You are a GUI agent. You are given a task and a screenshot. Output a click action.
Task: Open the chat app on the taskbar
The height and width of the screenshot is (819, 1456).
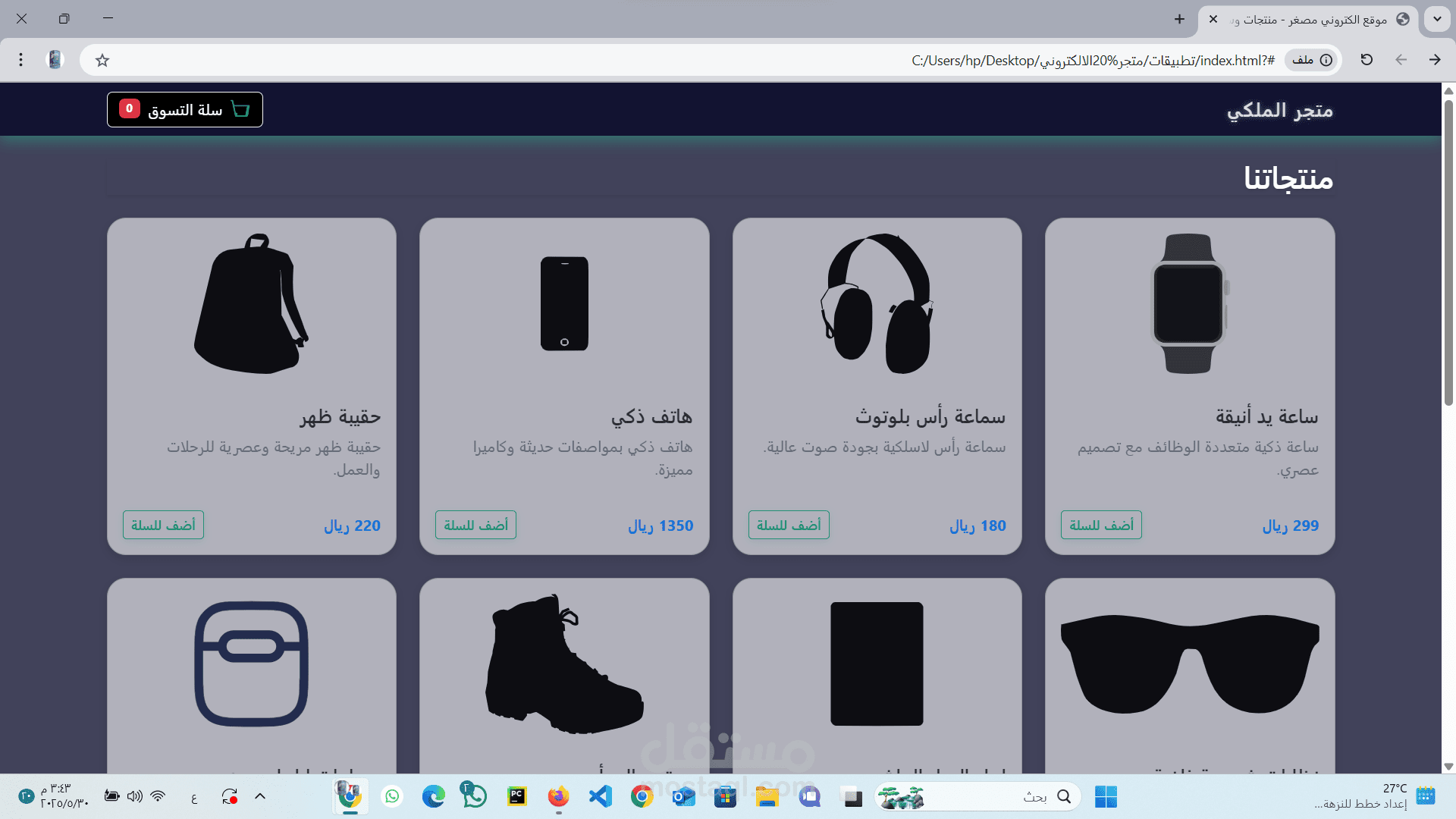coord(810,796)
